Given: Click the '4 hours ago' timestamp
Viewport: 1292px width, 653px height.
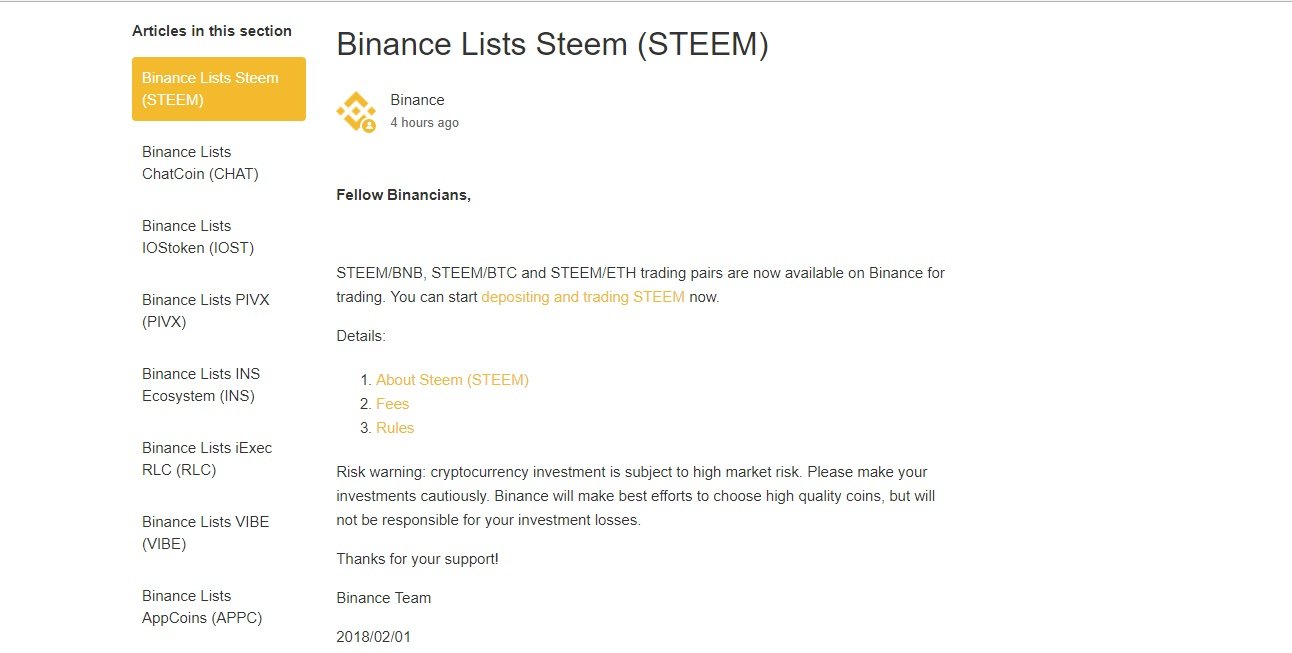Looking at the screenshot, I should [x=424, y=123].
